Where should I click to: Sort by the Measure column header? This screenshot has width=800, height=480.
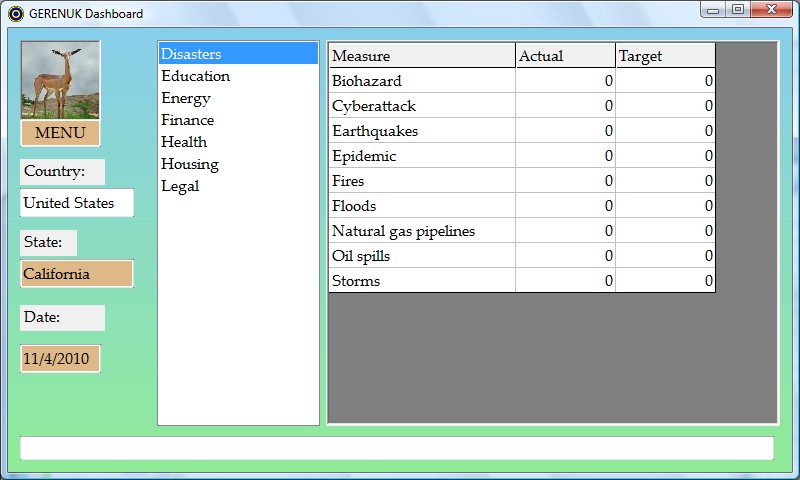click(x=421, y=56)
